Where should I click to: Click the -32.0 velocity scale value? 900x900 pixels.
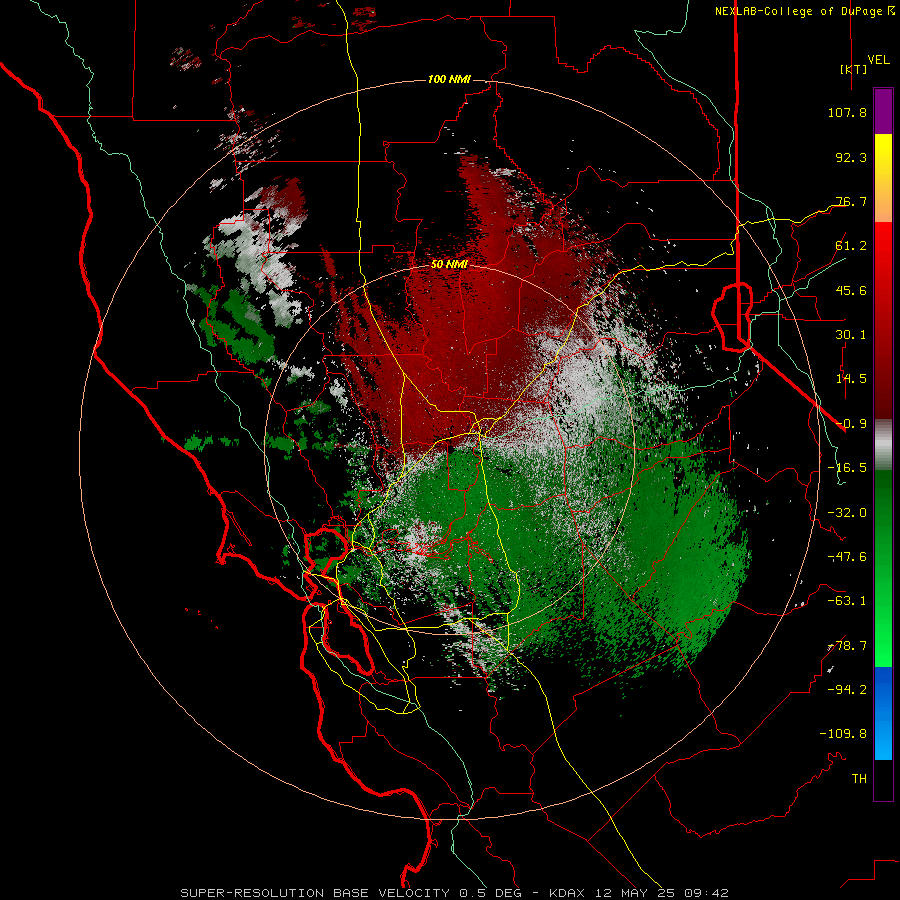(x=847, y=513)
